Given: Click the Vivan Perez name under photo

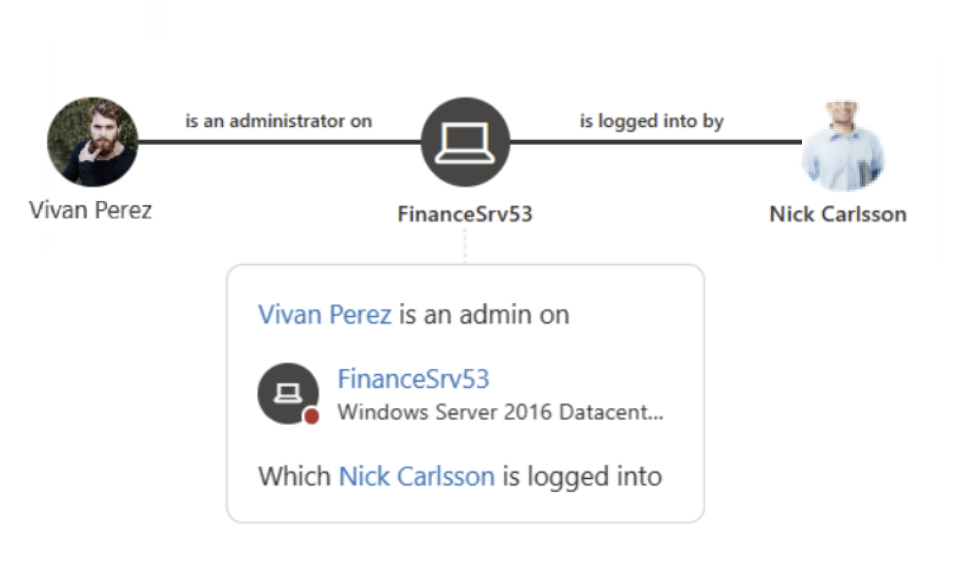Looking at the screenshot, I should (90, 210).
